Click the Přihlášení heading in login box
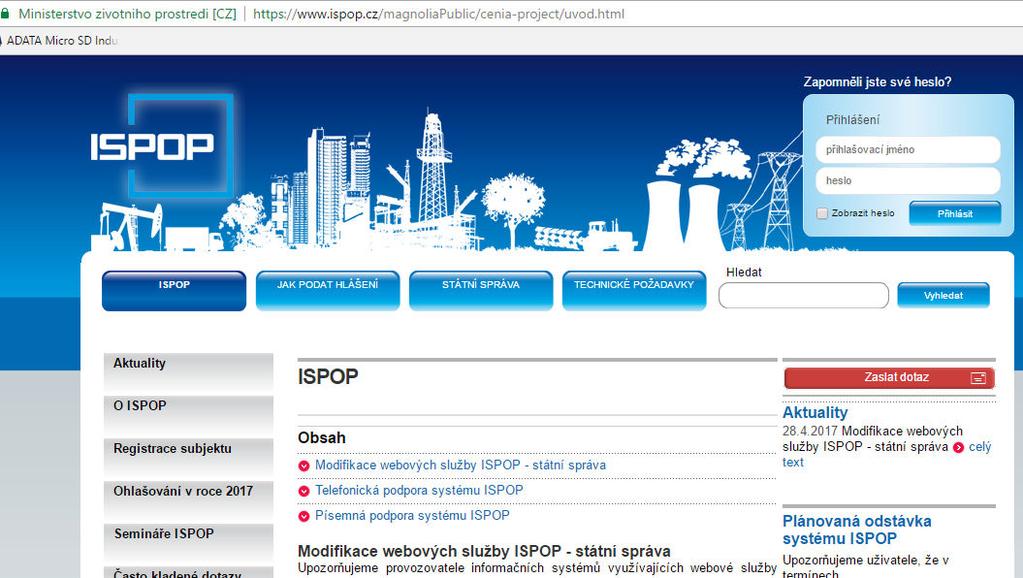1023x578 pixels. pos(853,120)
